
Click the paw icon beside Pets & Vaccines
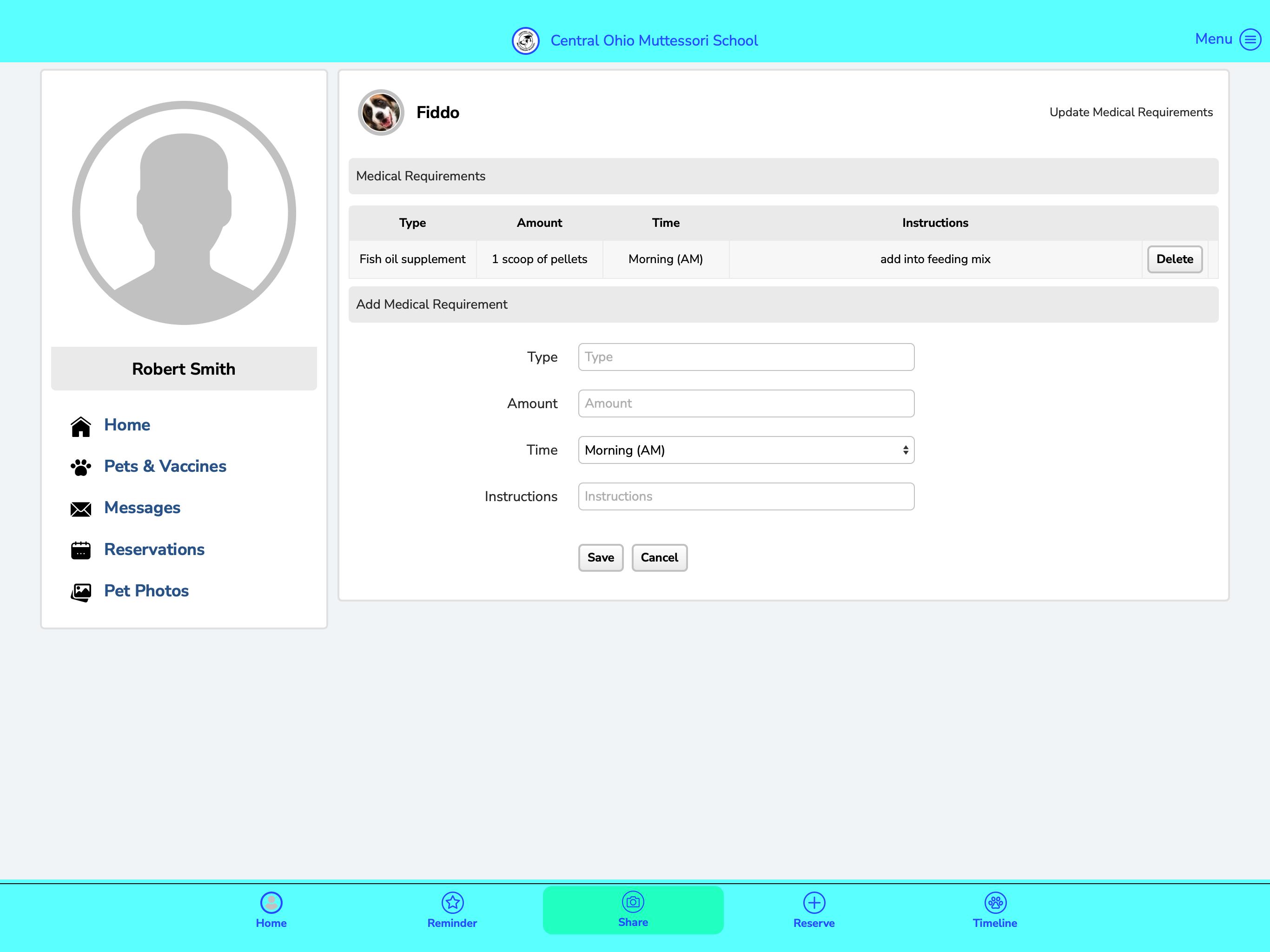[x=81, y=467]
